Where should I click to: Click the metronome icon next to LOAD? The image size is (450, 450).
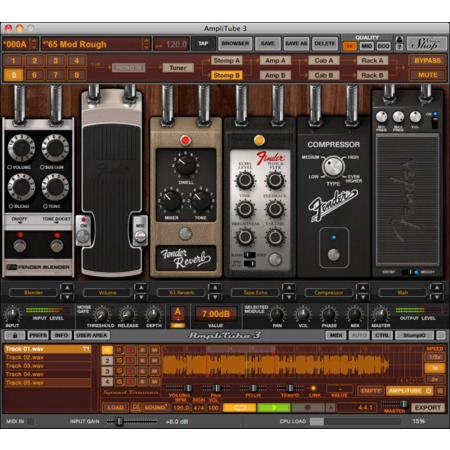click(x=135, y=408)
